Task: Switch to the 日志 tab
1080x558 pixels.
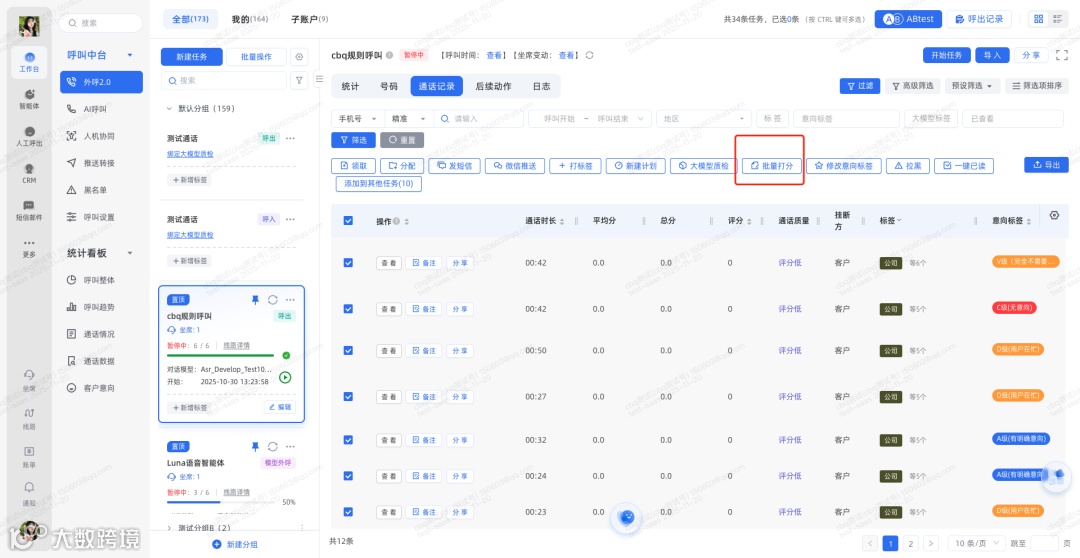Action: 541,86
